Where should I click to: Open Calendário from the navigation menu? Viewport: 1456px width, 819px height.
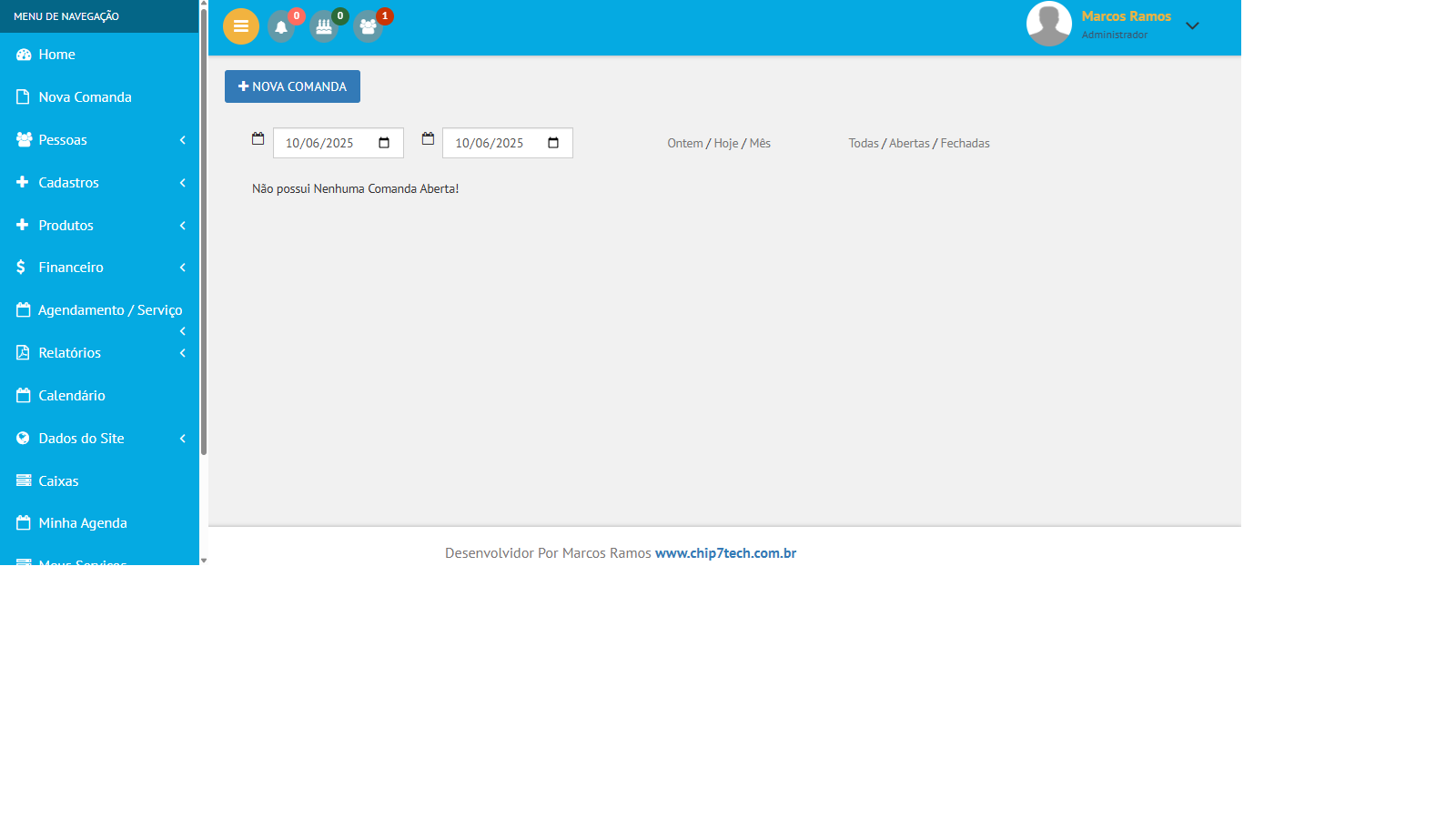click(72, 396)
